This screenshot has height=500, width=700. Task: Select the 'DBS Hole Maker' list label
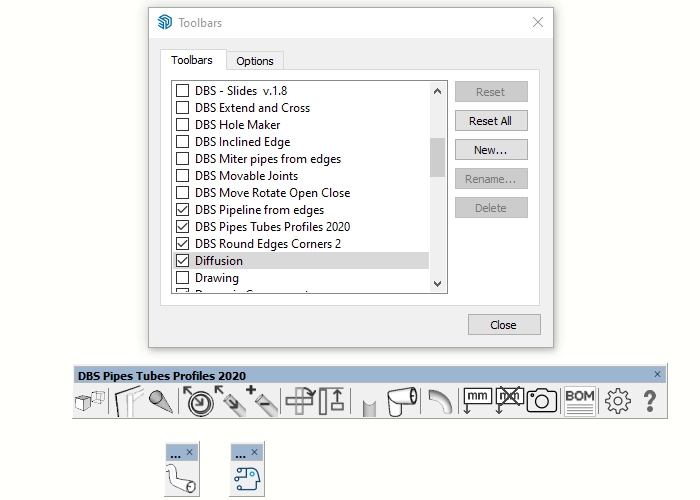point(238,125)
